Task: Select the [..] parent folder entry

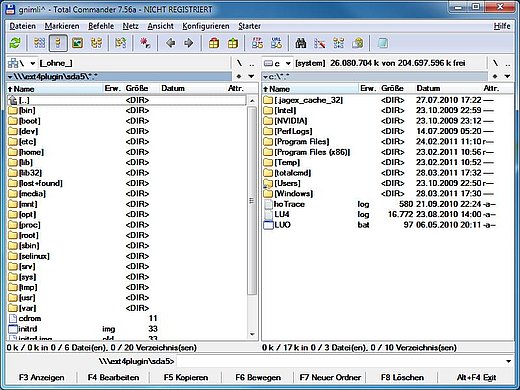Action: tap(127, 100)
